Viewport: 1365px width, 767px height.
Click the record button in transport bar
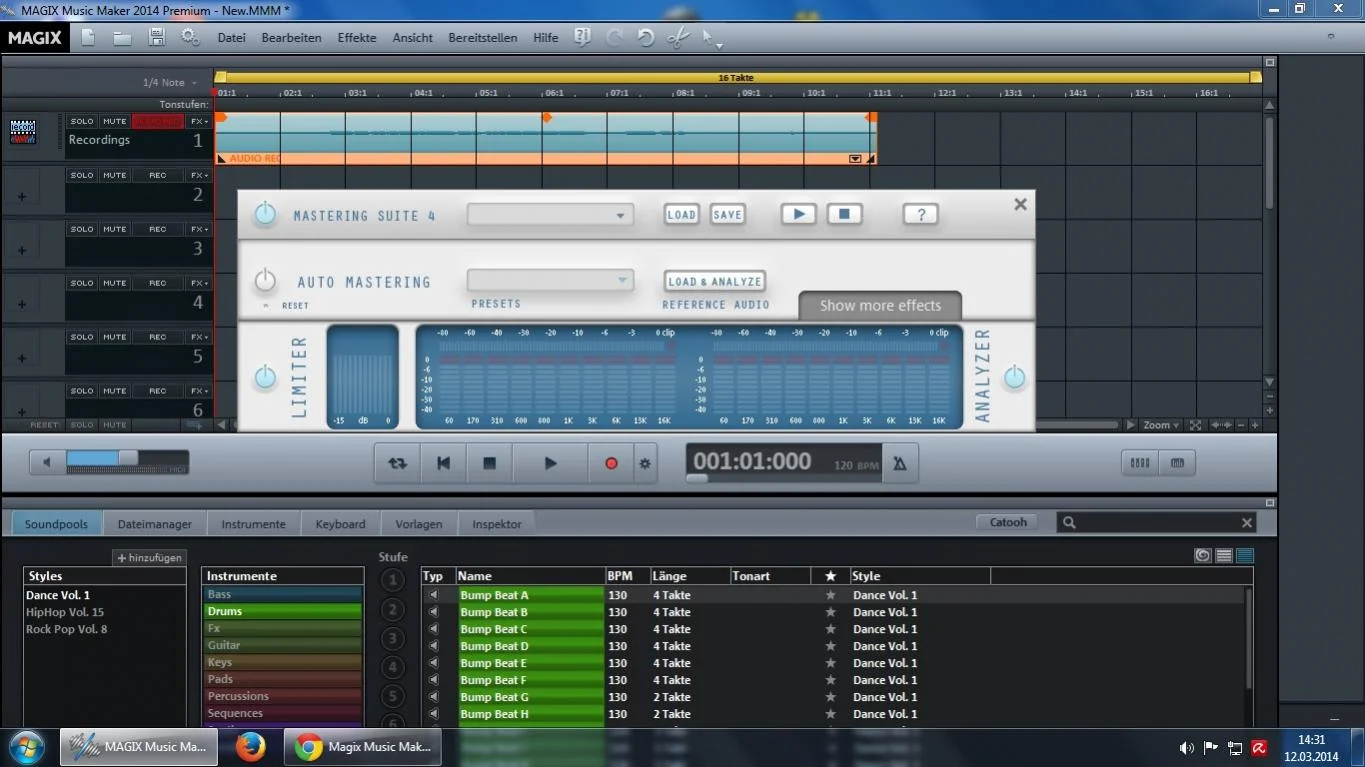[611, 464]
